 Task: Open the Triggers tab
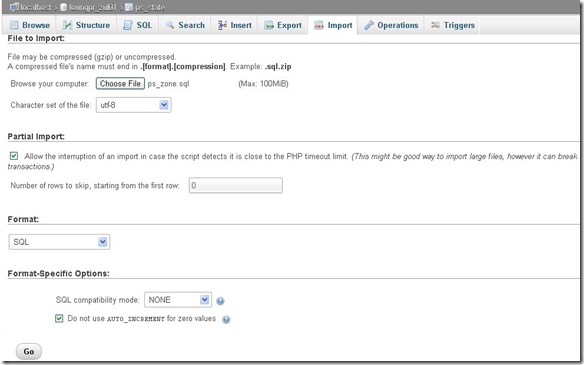(x=453, y=25)
